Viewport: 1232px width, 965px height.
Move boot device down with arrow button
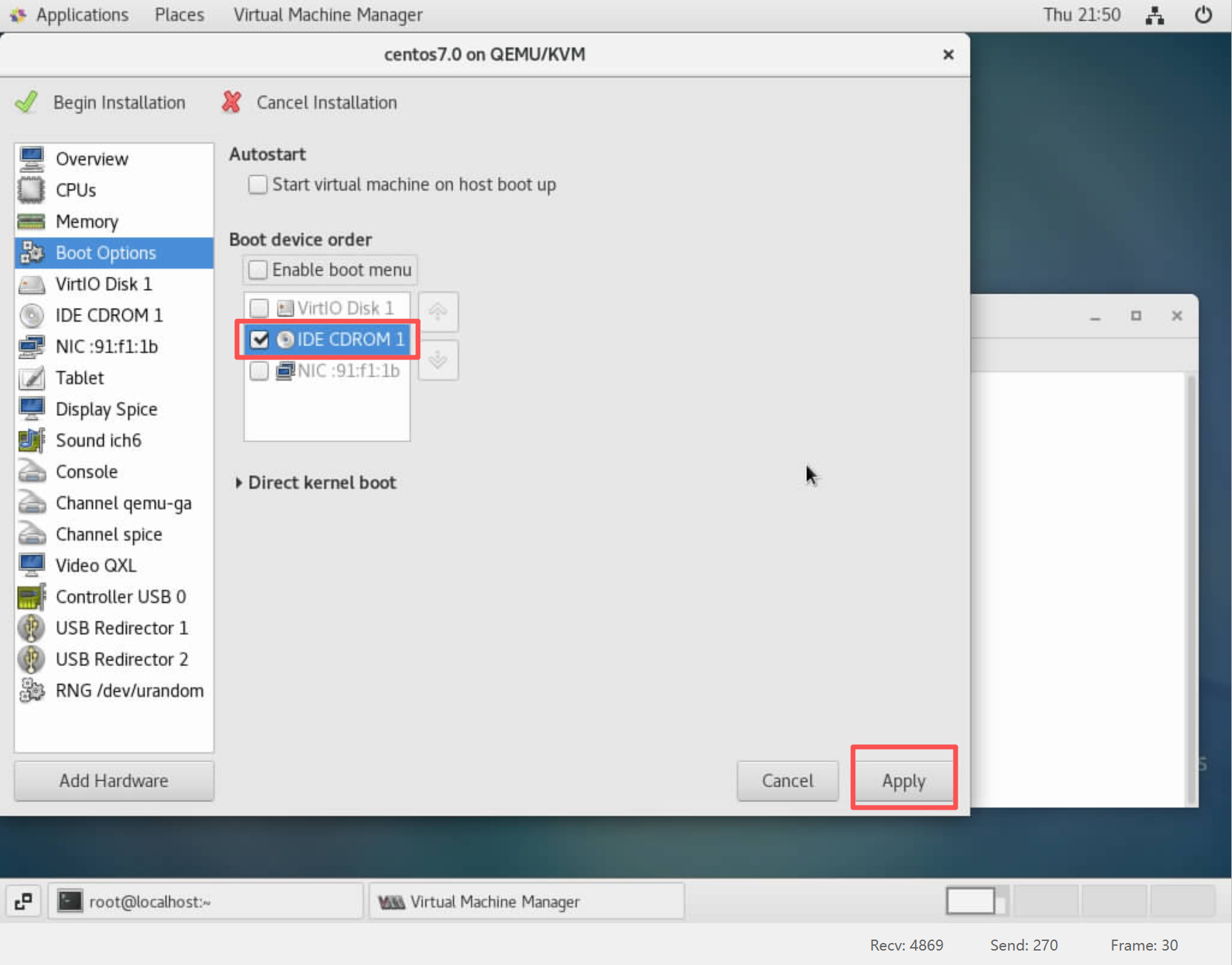pos(438,360)
